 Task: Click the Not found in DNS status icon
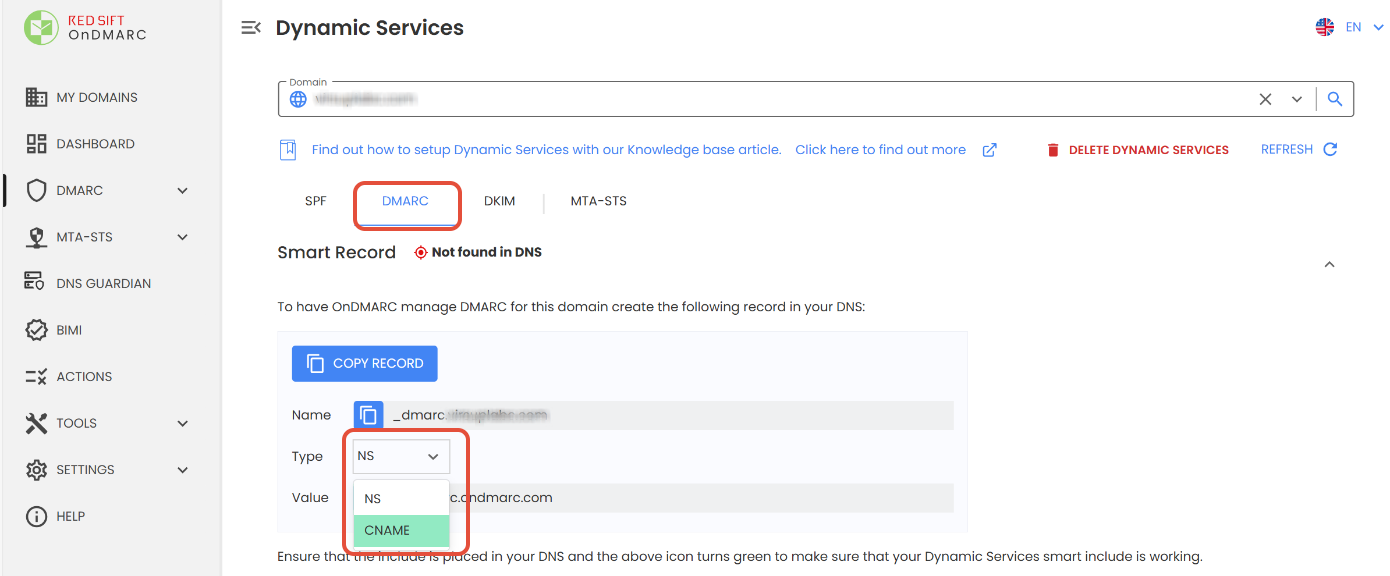421,253
